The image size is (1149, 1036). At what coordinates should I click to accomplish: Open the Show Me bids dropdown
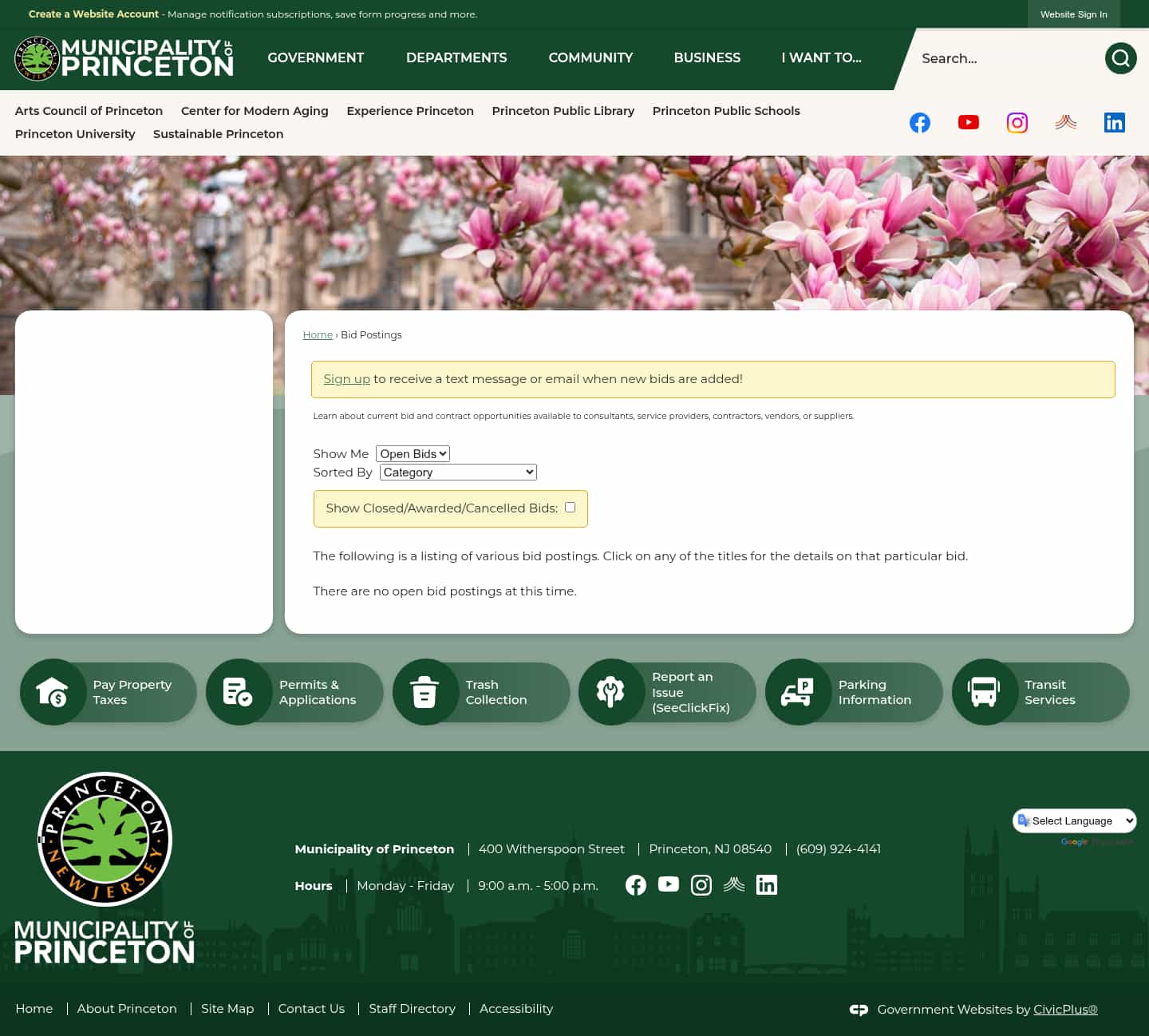412,453
